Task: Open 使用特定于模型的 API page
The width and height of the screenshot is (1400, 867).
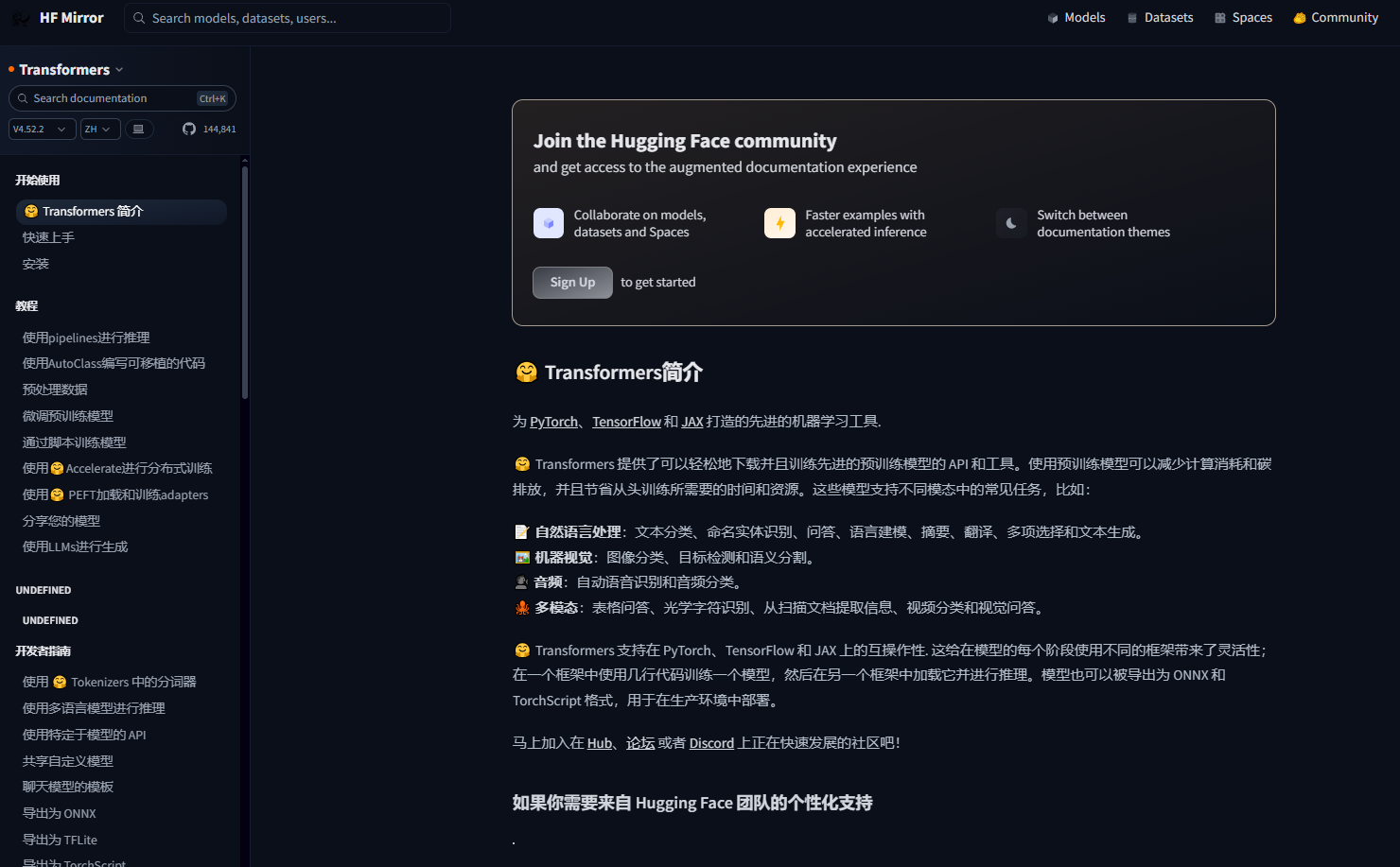Action: (84, 735)
